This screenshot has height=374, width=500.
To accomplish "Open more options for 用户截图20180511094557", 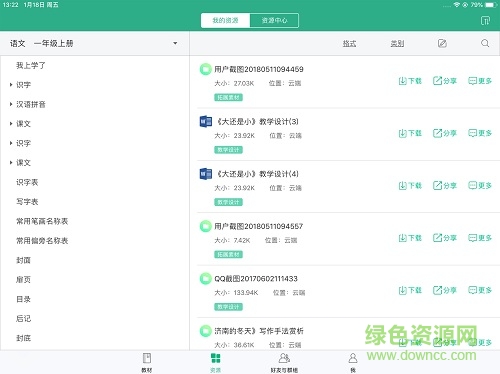I will pos(480,238).
